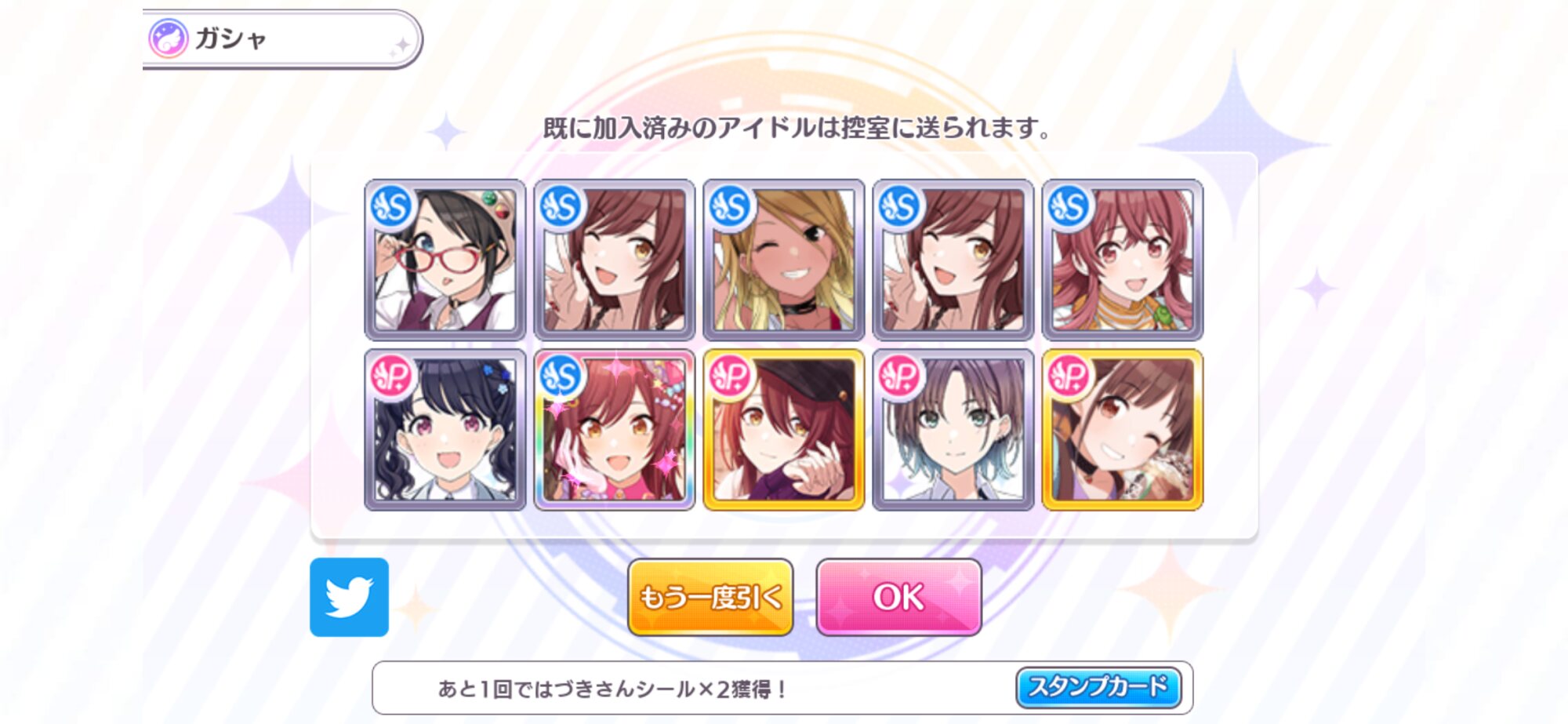Click the S badge on the tanned blonde card
This screenshot has width=1568, height=724.
click(x=730, y=207)
